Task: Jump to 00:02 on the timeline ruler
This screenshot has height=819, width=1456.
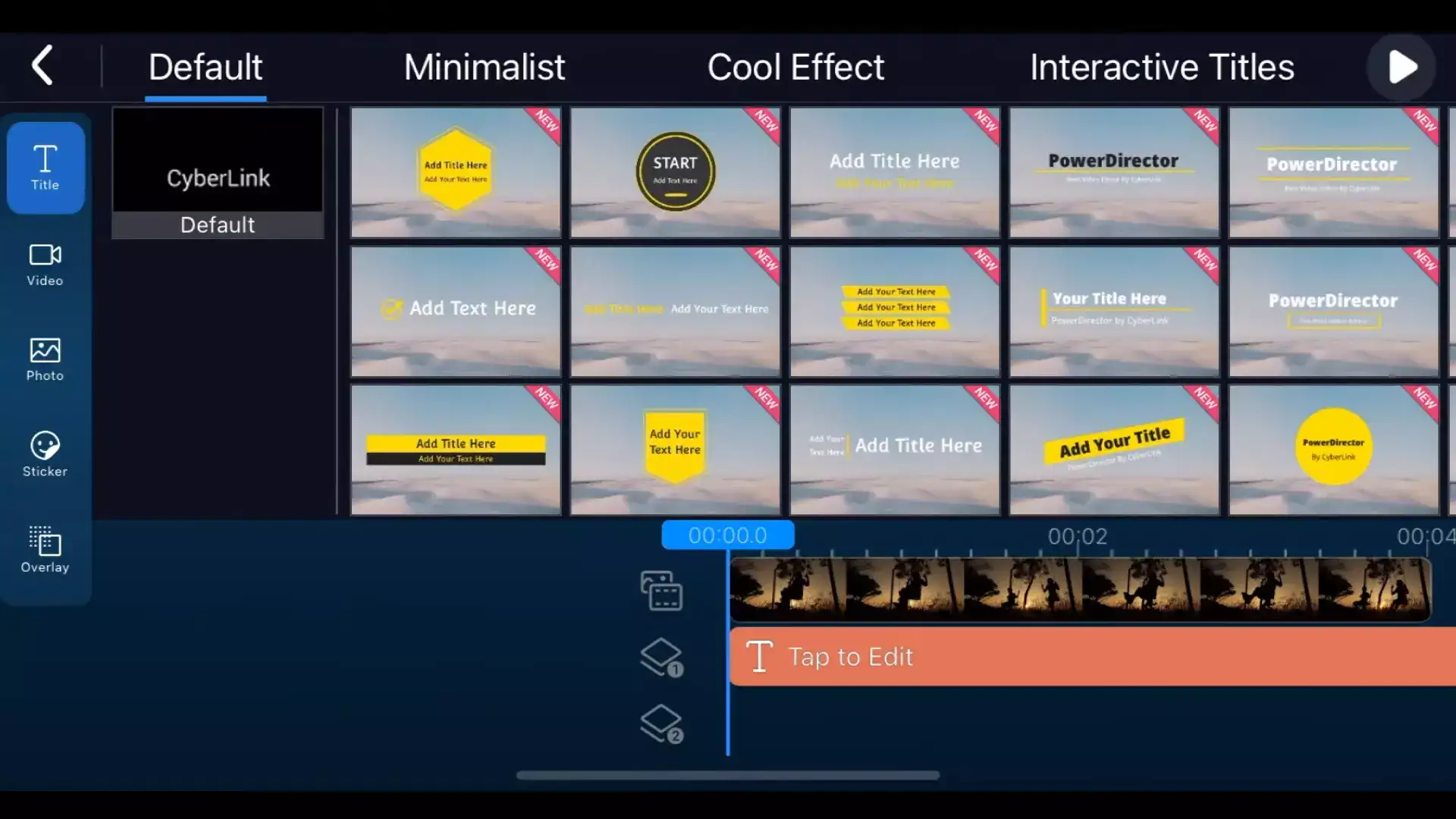Action: (x=1078, y=536)
